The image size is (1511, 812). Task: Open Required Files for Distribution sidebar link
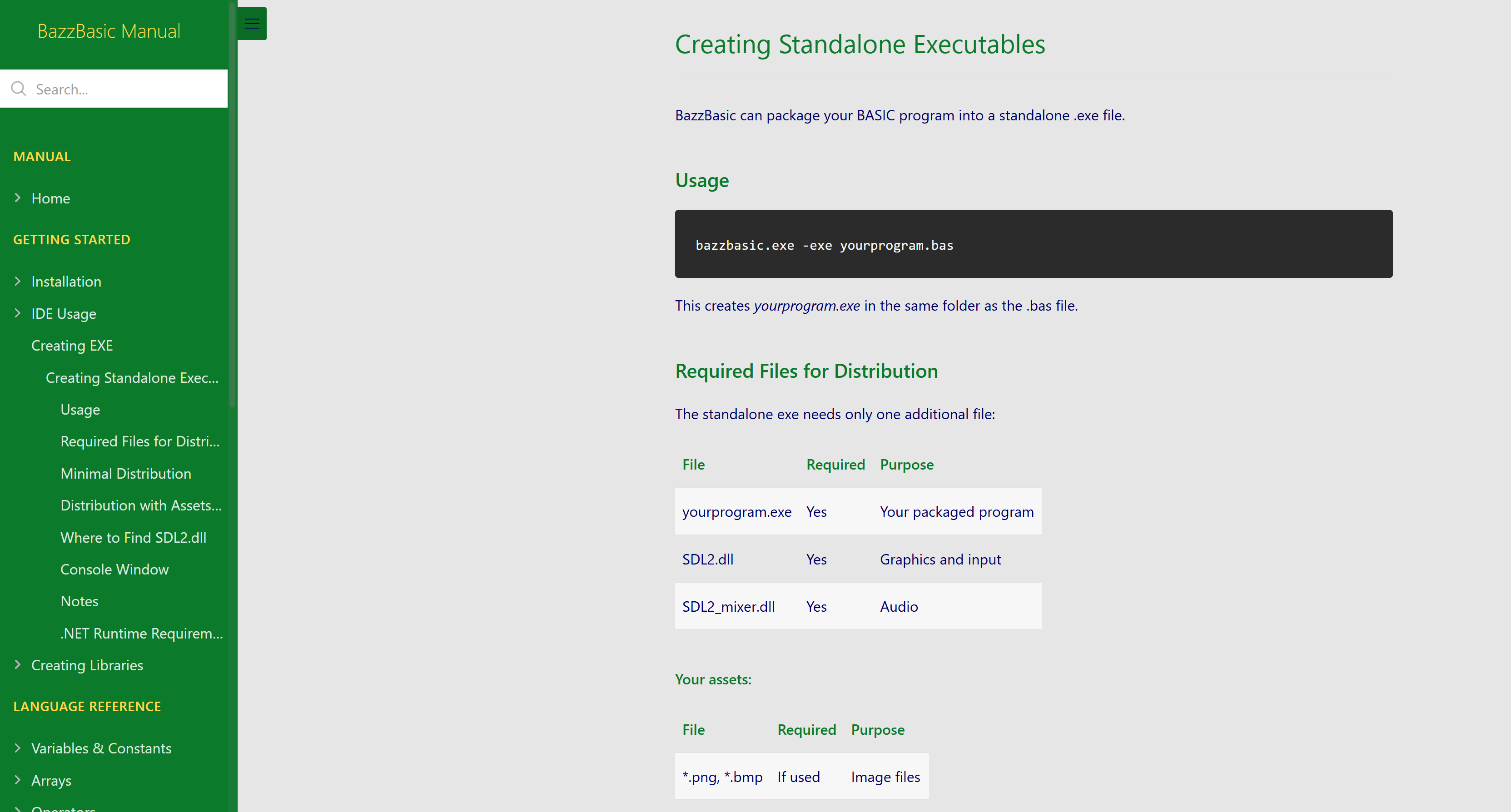139,441
